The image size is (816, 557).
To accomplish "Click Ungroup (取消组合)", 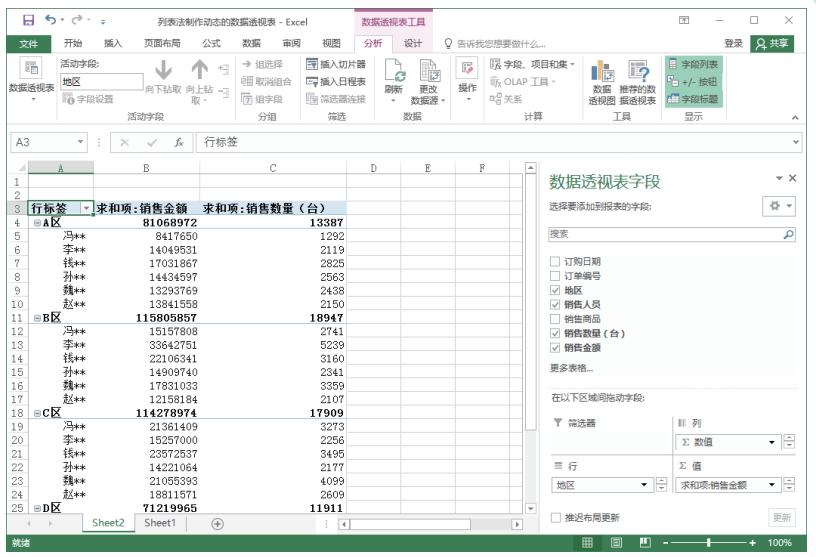I will pyautogui.click(x=266, y=82).
